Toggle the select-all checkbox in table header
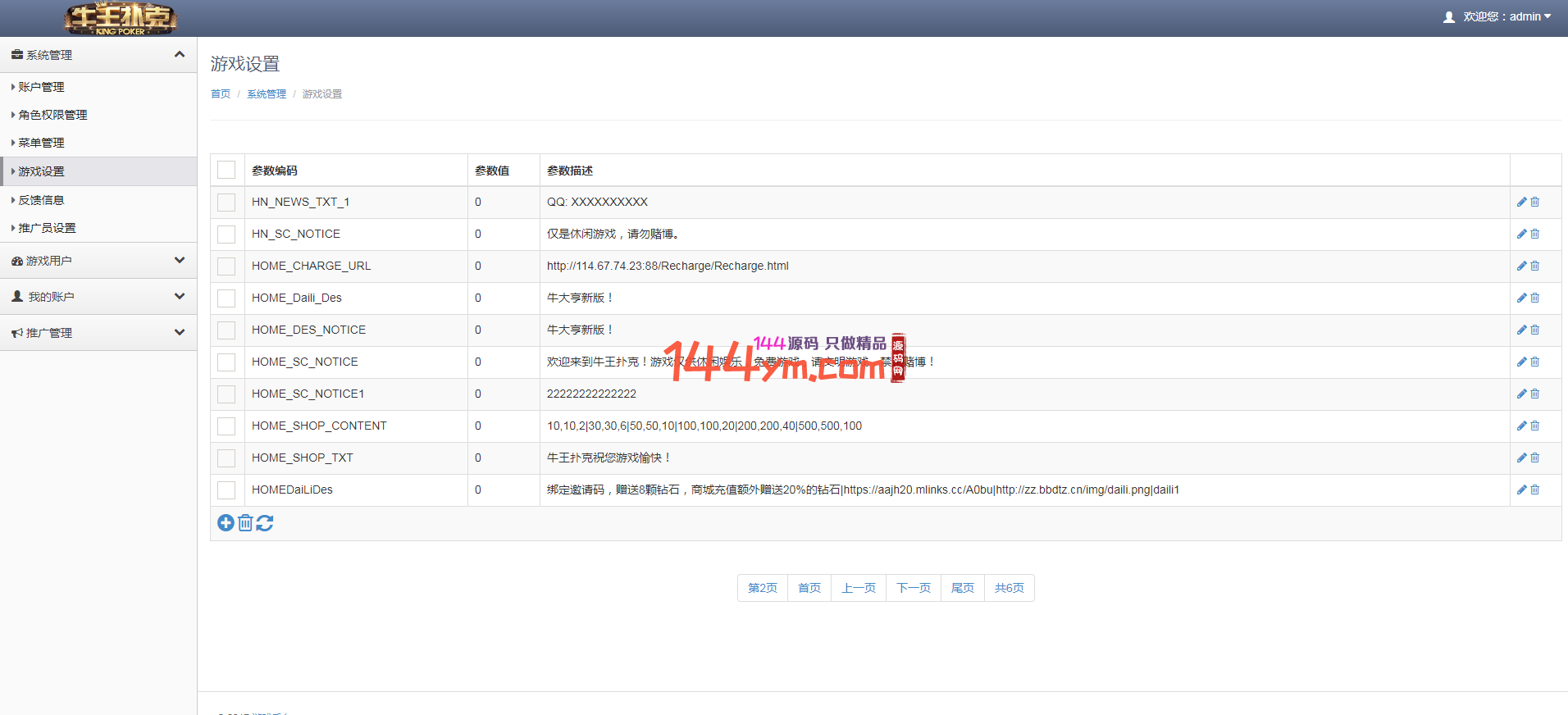This screenshot has width=1568, height=715. point(226,170)
